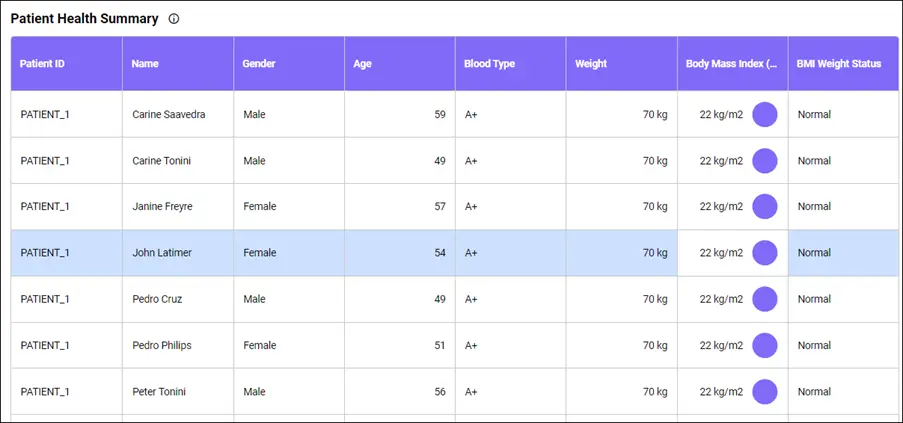Click the Gender cell in Janine Freyre's row
Image resolution: width=903 pixels, height=423 pixels.
click(x=289, y=207)
